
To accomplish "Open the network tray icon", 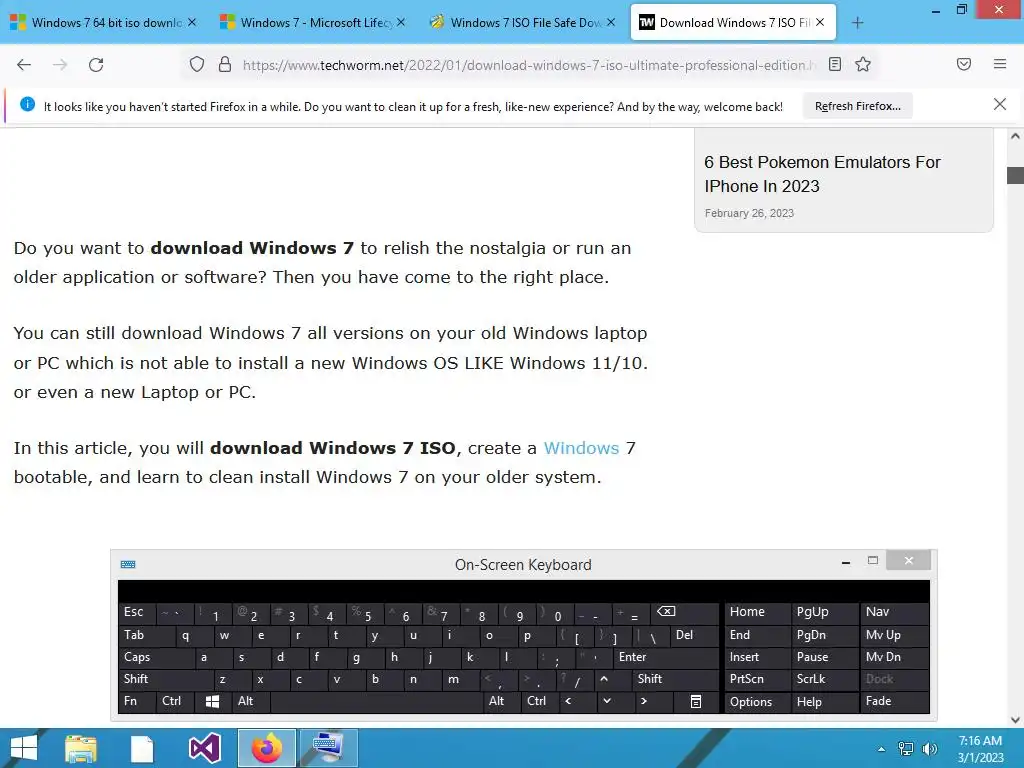I will (906, 749).
